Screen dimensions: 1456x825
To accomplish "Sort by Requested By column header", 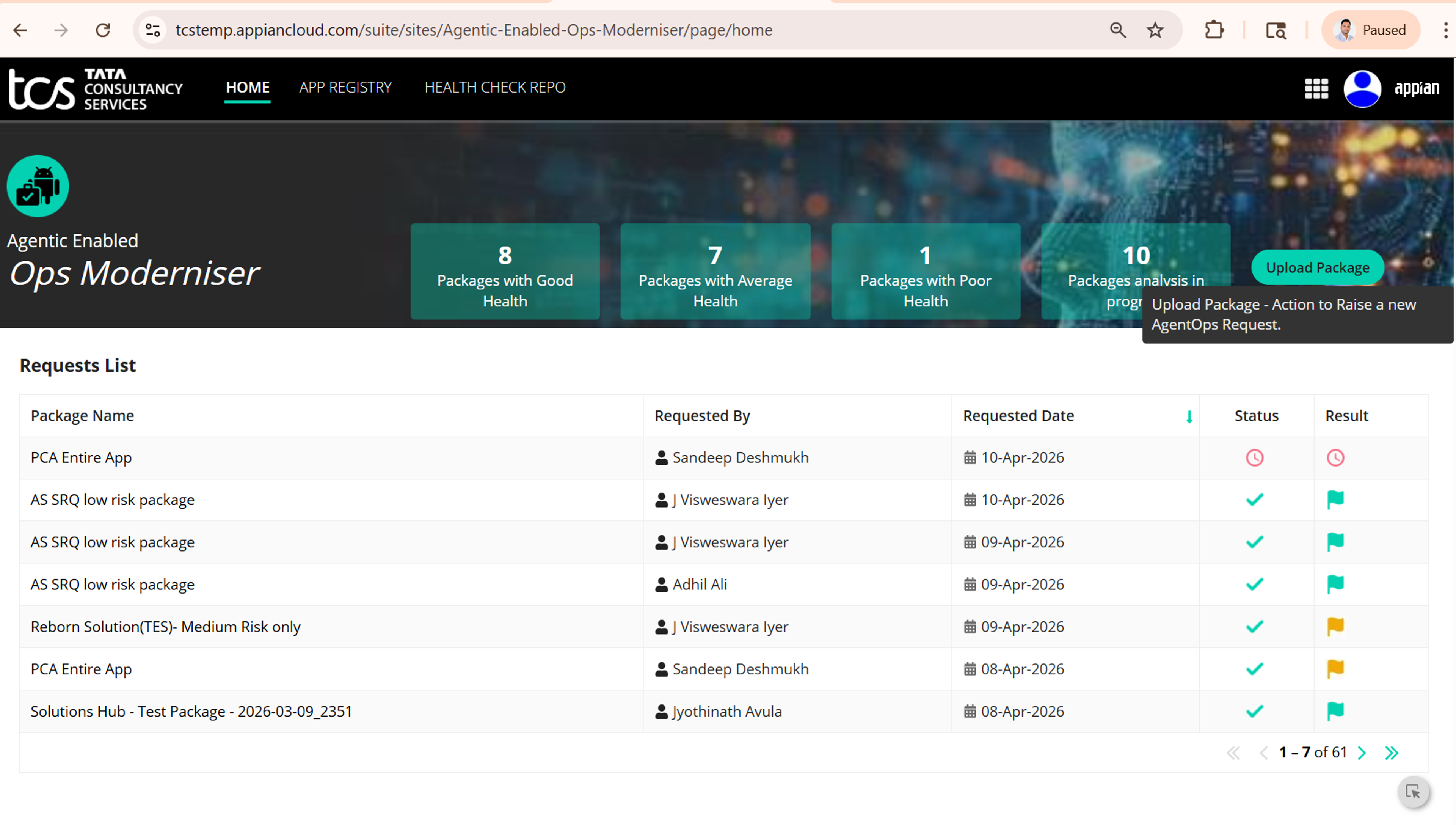I will (x=702, y=415).
